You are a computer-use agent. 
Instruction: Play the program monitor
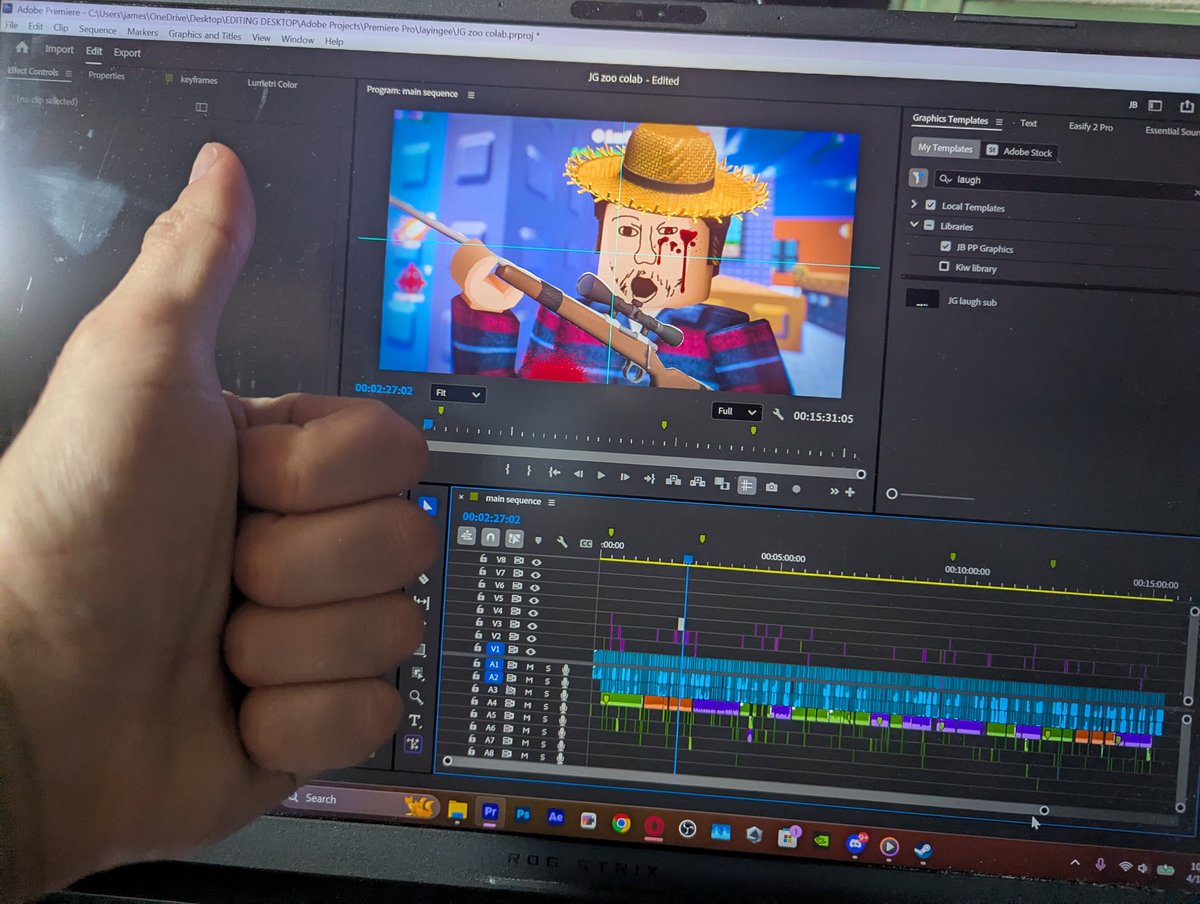click(x=601, y=475)
